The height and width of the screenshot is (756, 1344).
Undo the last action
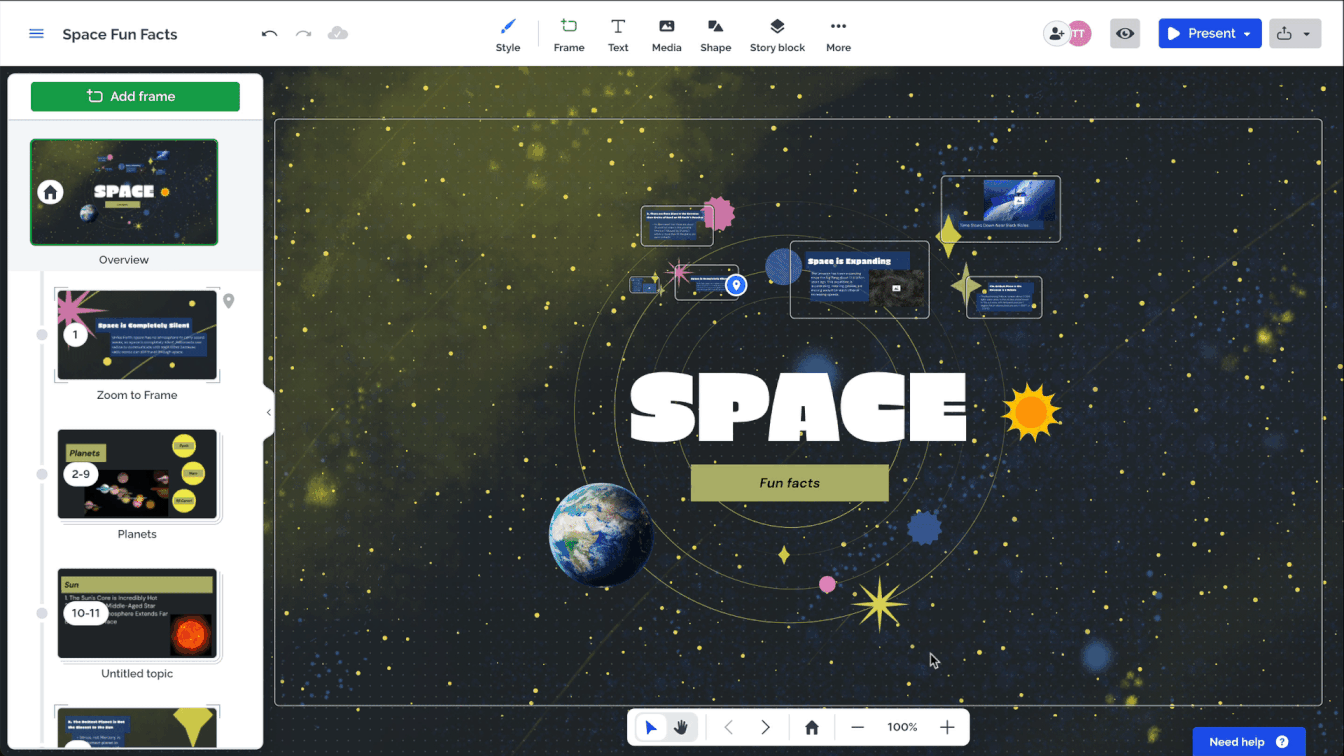pos(269,34)
